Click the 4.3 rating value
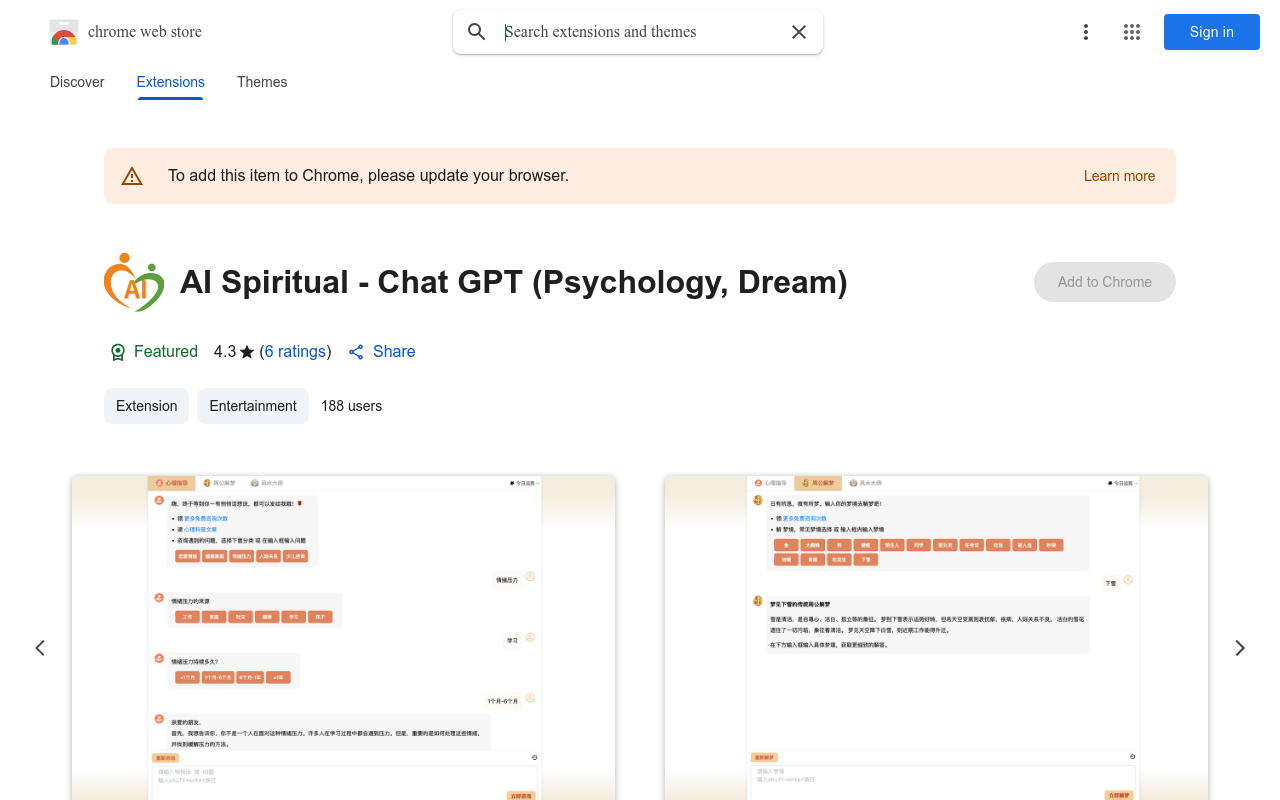This screenshot has width=1280, height=800. [x=225, y=352]
